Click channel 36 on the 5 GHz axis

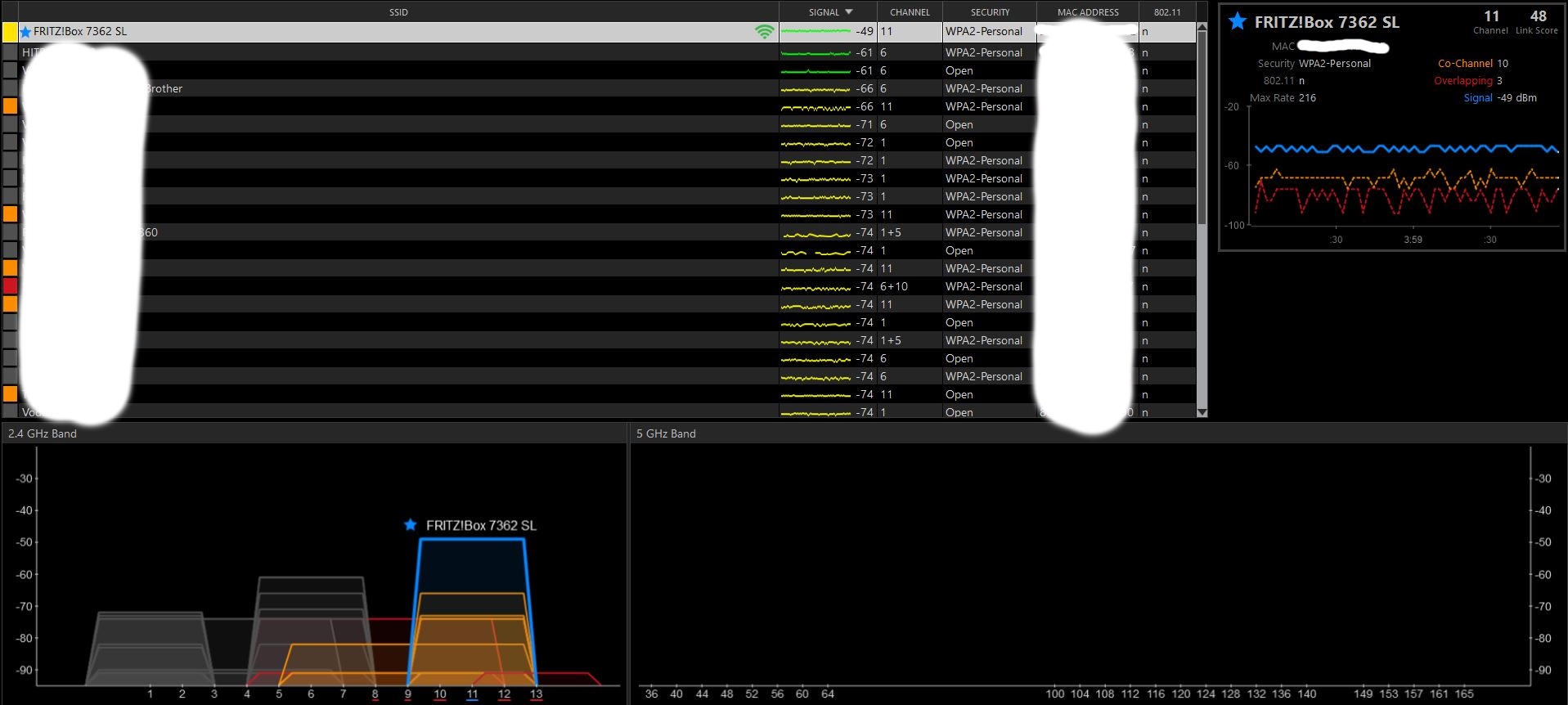(651, 694)
